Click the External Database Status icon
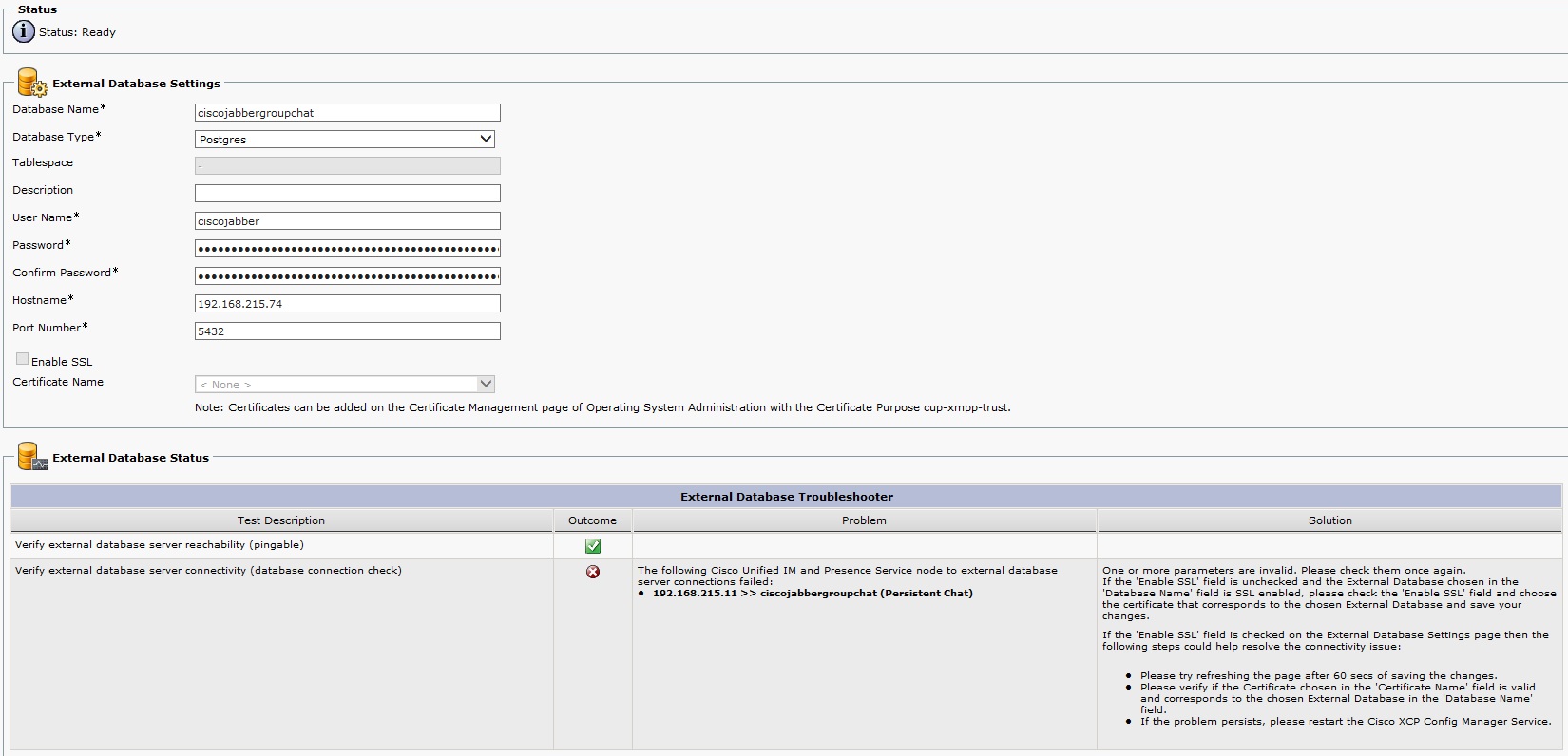This screenshot has height=756, width=1568. (31, 457)
